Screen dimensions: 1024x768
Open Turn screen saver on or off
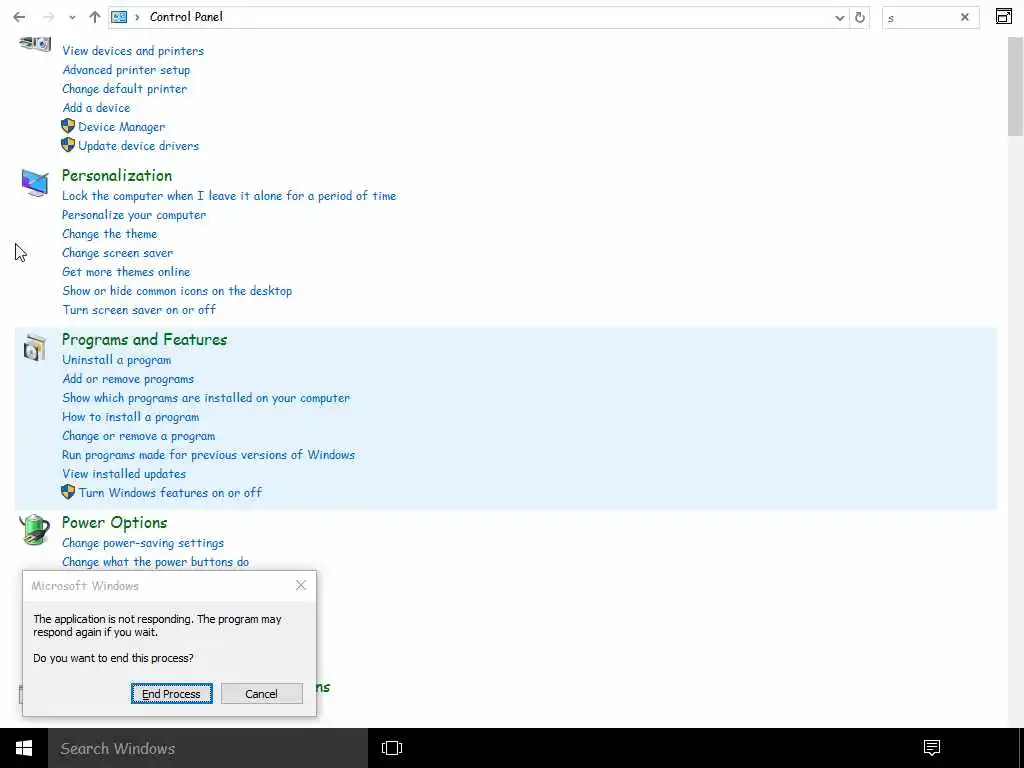(x=139, y=310)
